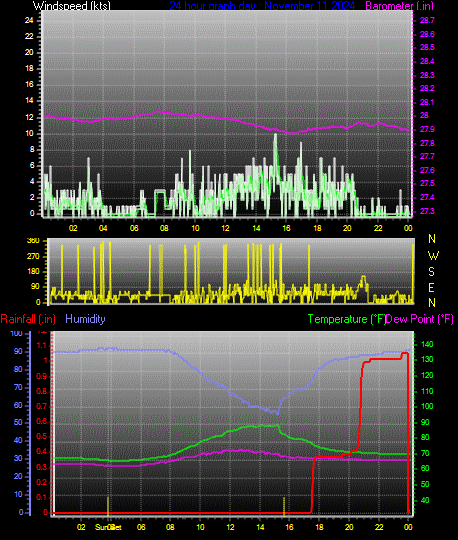The width and height of the screenshot is (458, 540).
Task: Click the 28.7 barometer axis value
Action: [427, 21]
